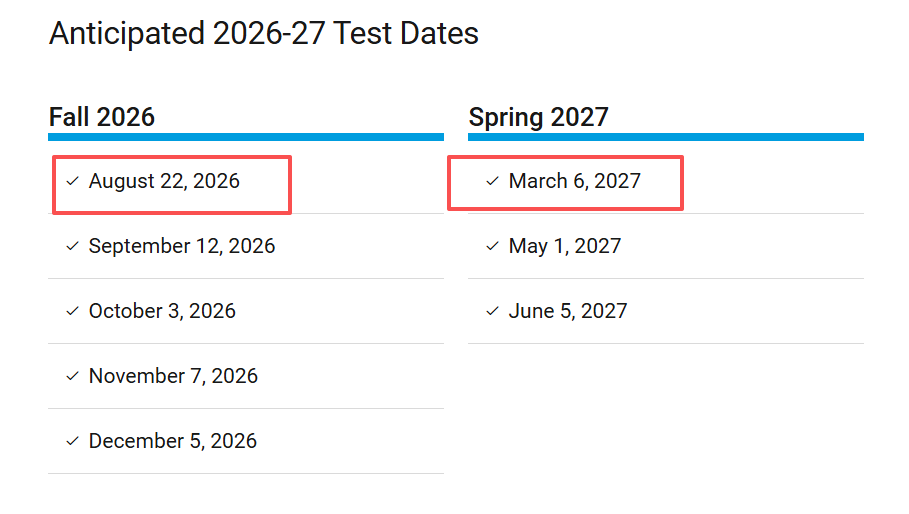Viewport: 909px width, 514px height.
Task: Click the Anticipated 2026-27 Test Dates title
Action: (x=264, y=33)
